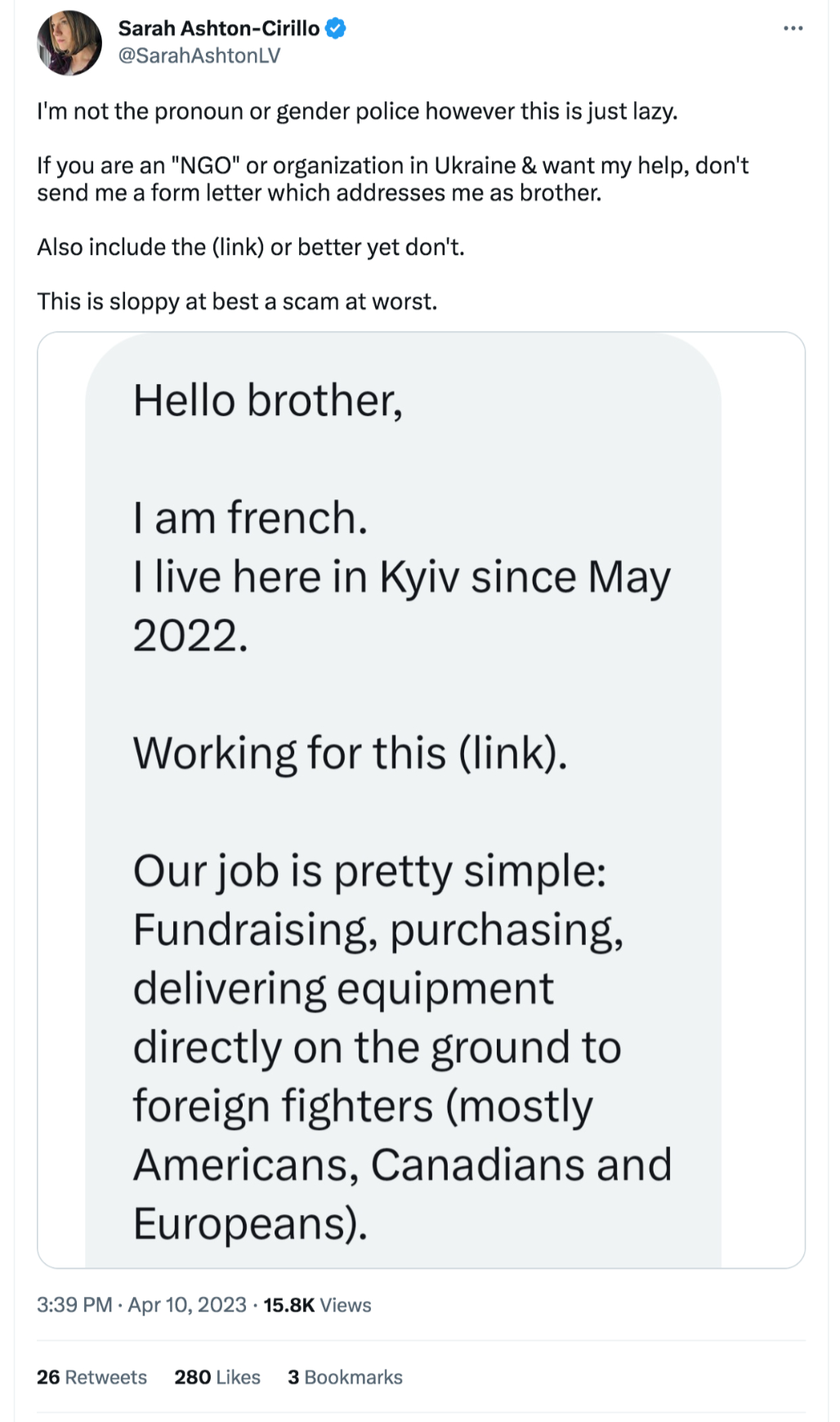
Task: Click 'Working for this (link).' text in image
Action: tap(350, 753)
